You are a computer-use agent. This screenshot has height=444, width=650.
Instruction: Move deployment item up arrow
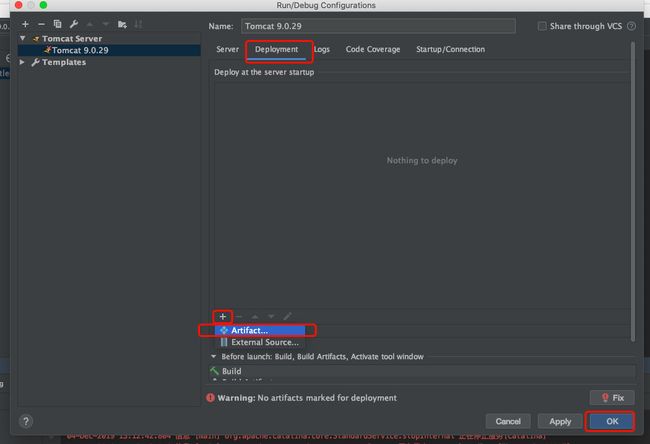[255, 317]
